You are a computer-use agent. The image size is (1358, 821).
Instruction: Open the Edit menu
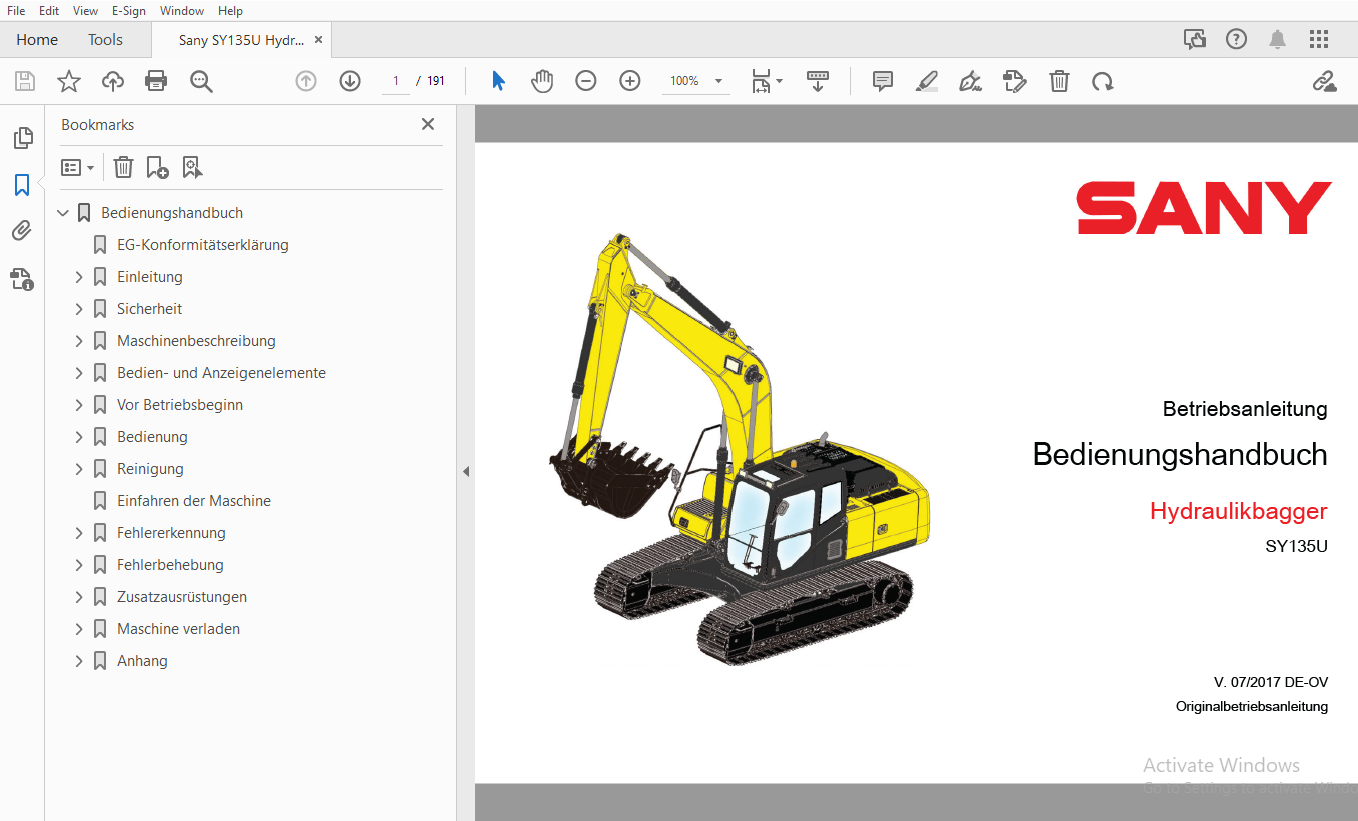[x=49, y=10]
